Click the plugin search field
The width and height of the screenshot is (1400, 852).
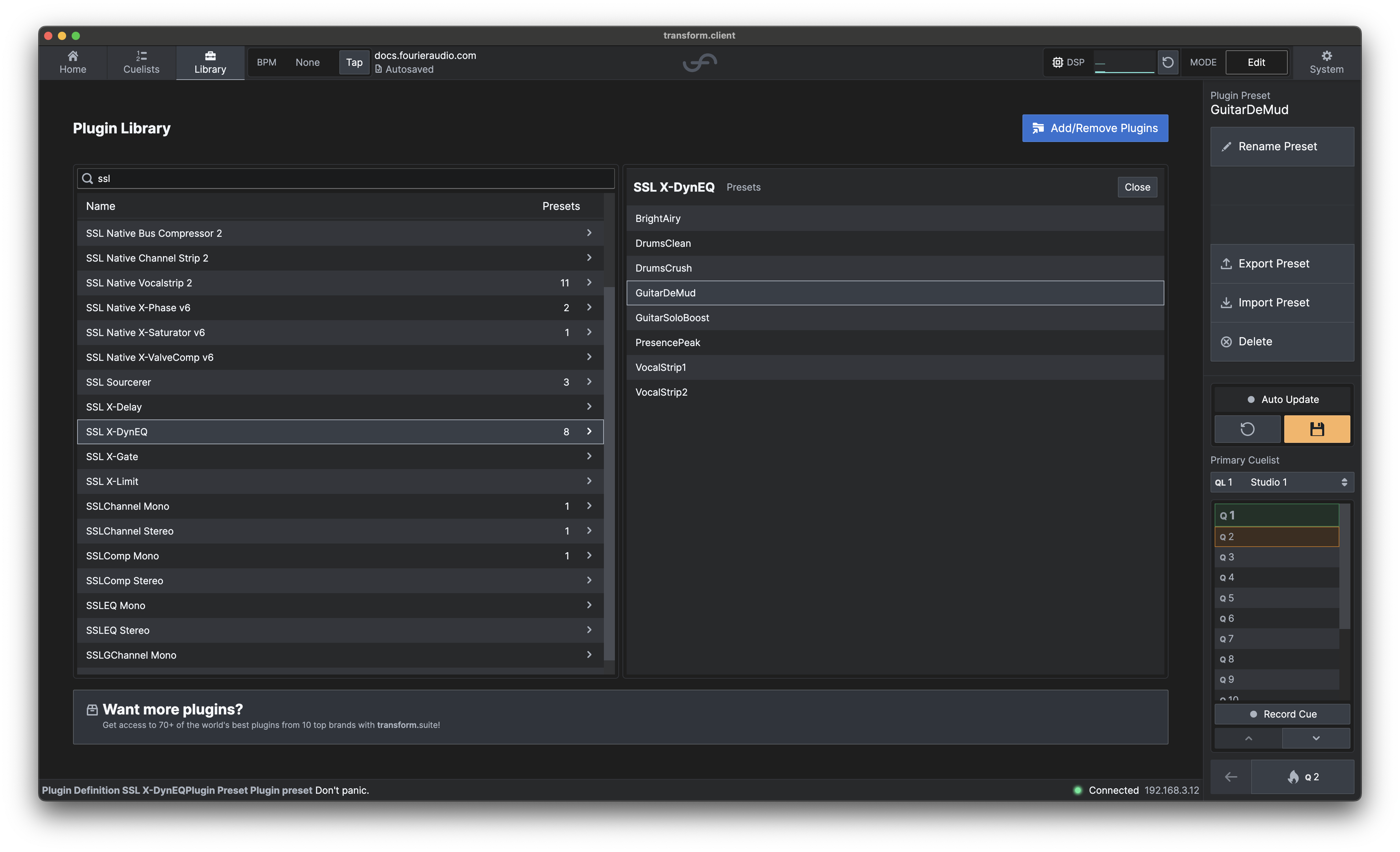pyautogui.click(x=346, y=179)
